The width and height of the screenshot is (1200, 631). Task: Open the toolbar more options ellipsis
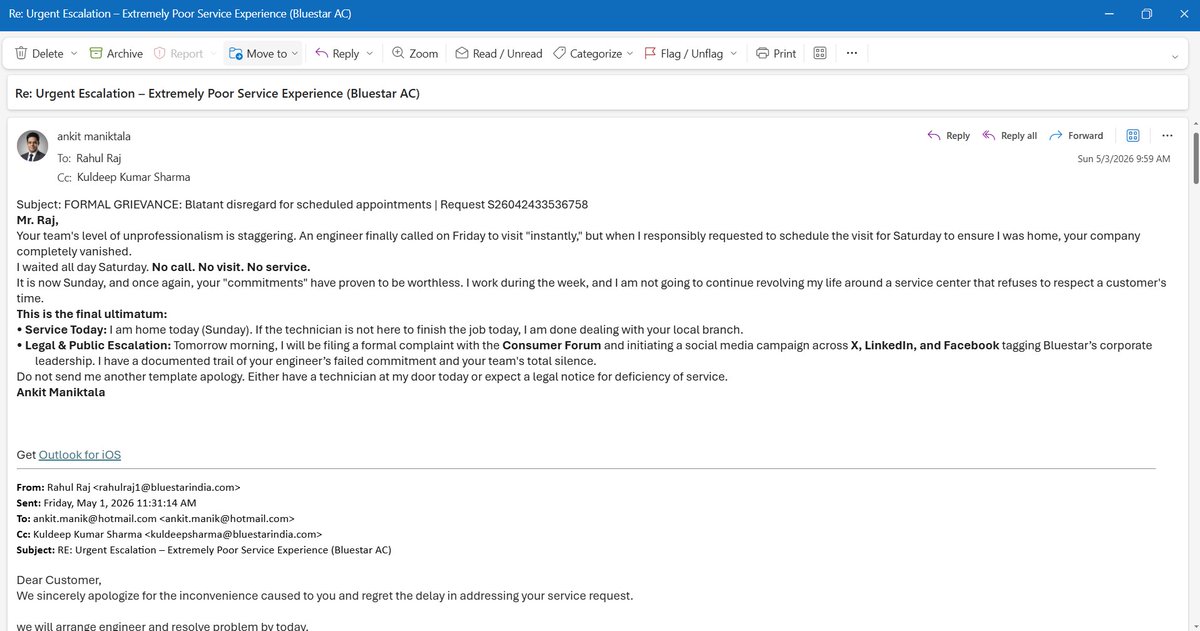851,54
